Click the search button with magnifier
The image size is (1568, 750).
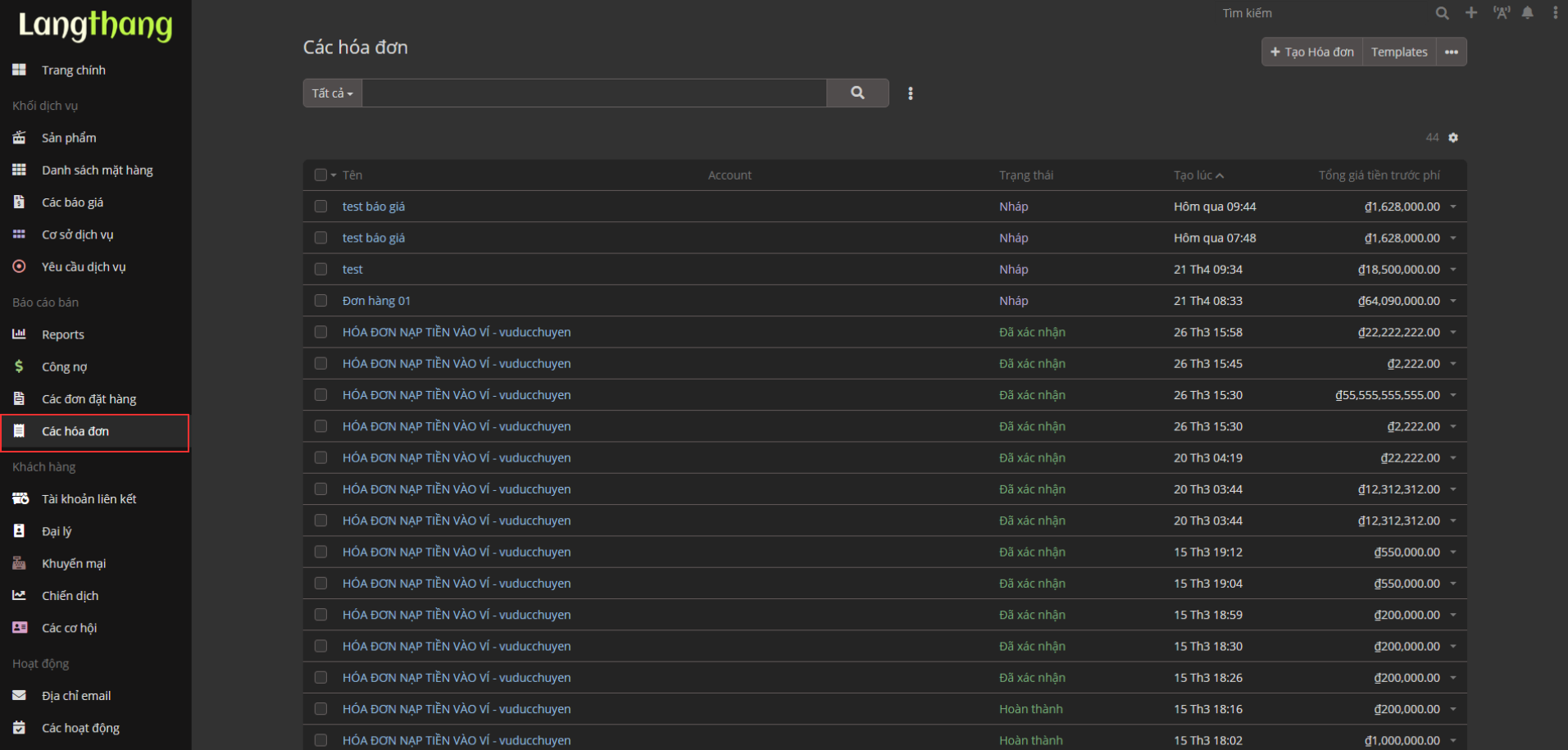click(x=857, y=93)
